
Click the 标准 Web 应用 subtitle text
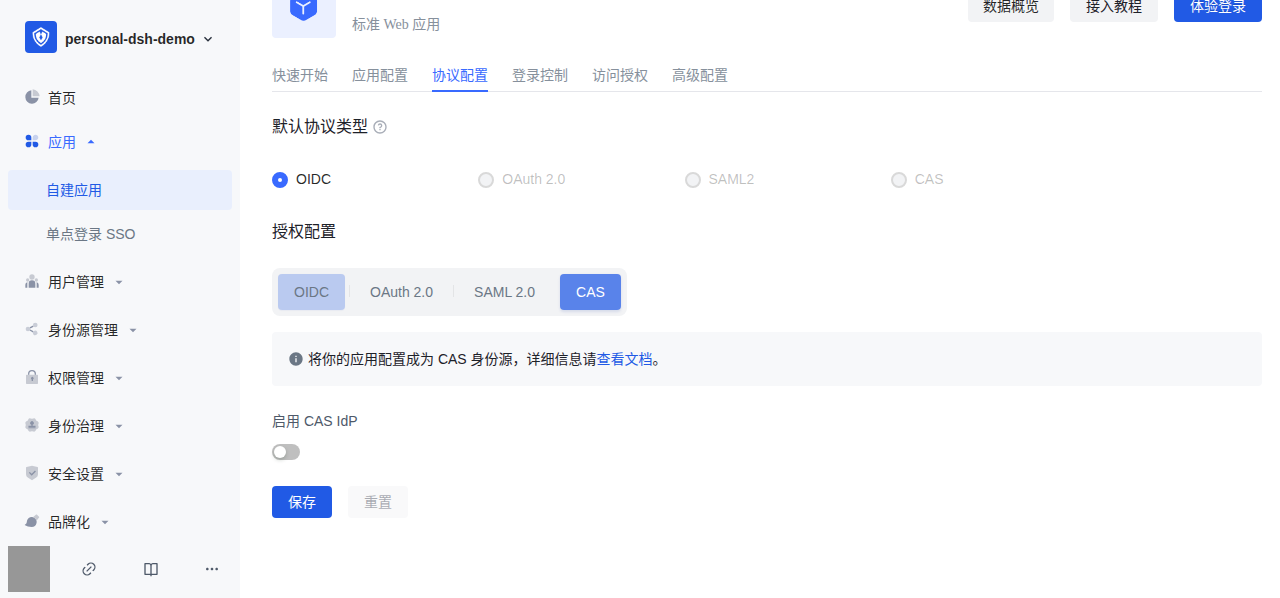396,24
